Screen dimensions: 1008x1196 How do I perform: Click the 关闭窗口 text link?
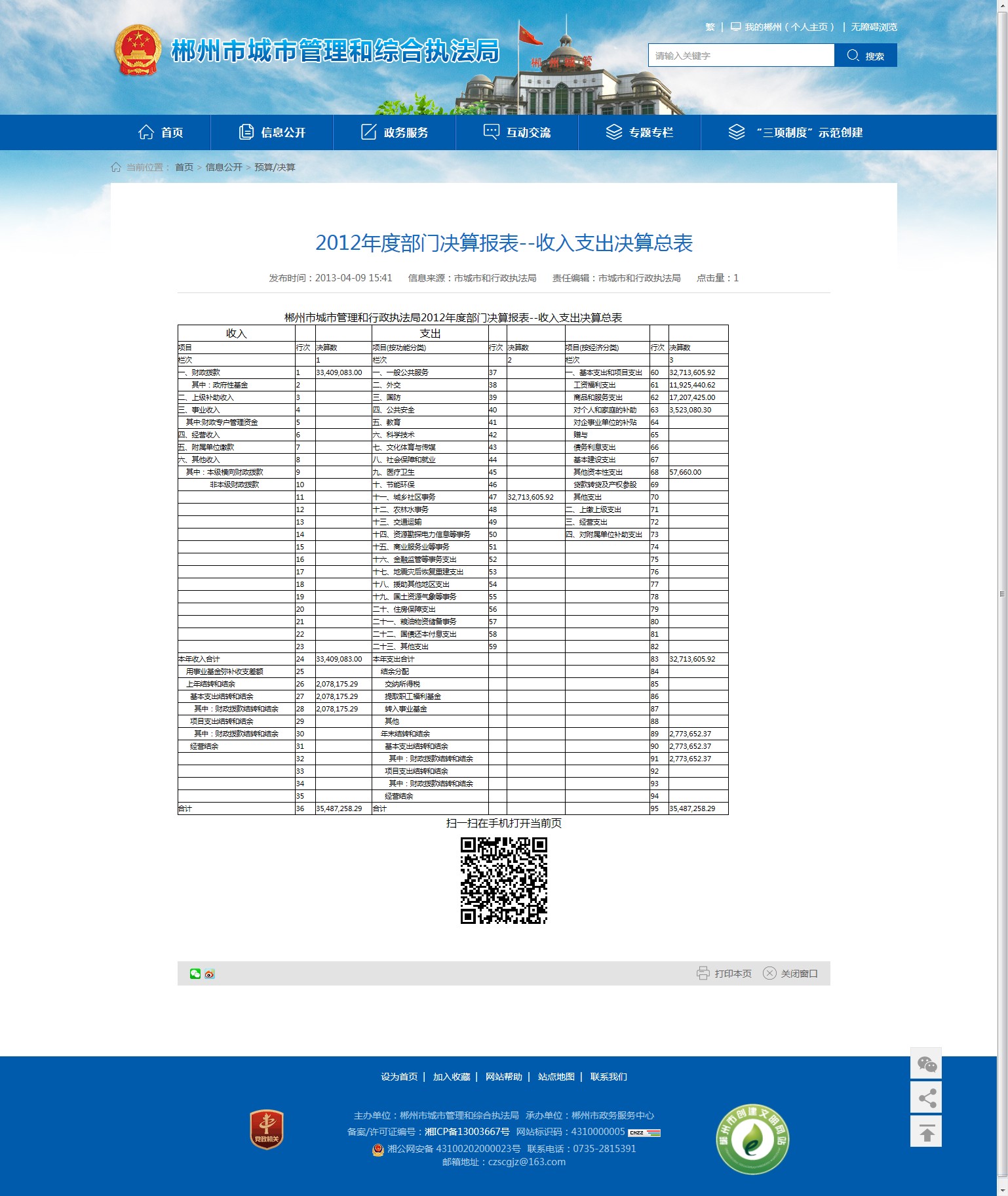(x=800, y=974)
